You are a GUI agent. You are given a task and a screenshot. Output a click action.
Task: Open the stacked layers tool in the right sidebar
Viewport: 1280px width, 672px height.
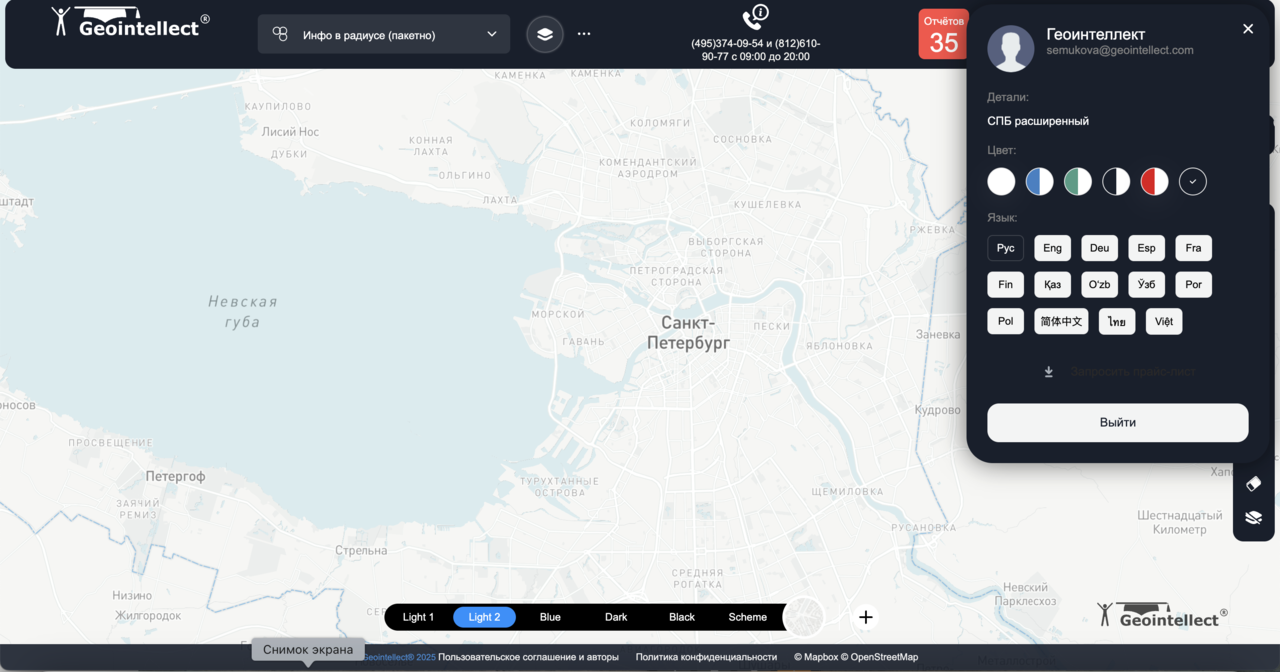point(1253,518)
